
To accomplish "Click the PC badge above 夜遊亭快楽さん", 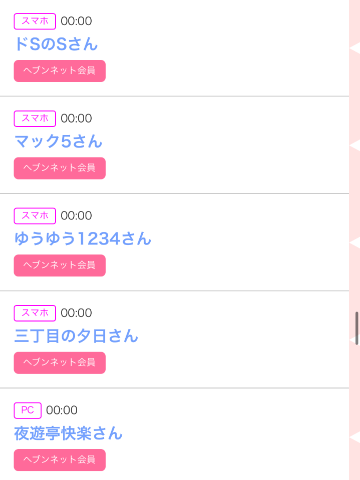I will (x=28, y=410).
